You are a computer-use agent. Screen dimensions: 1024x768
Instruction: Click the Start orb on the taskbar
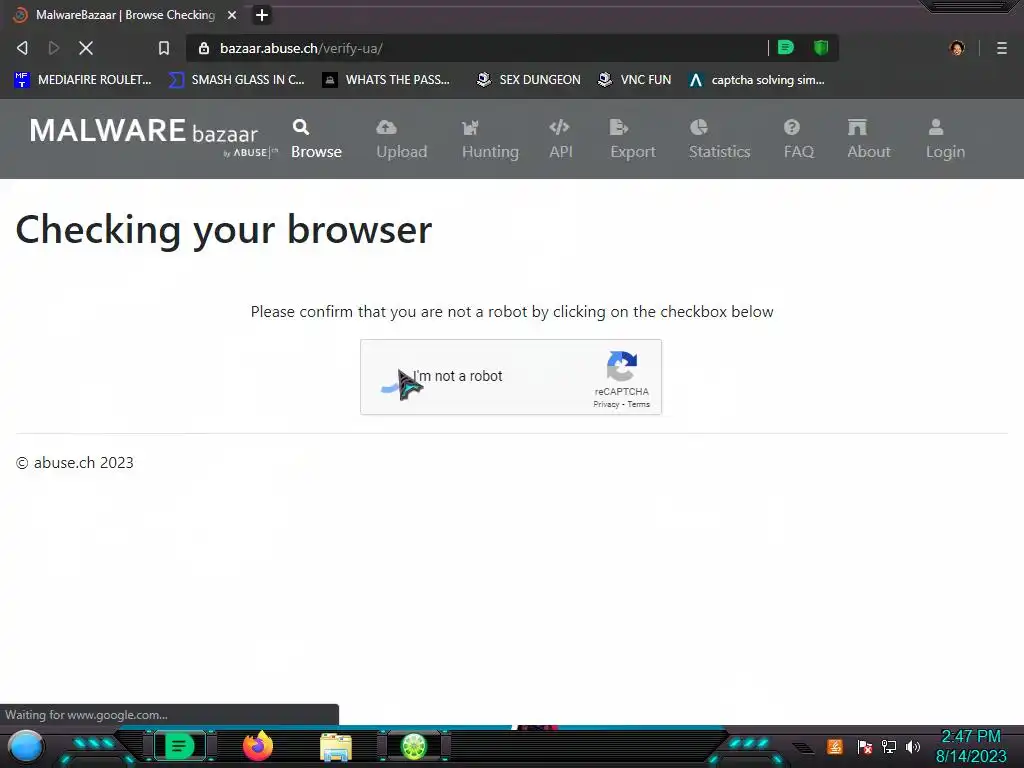pos(25,746)
